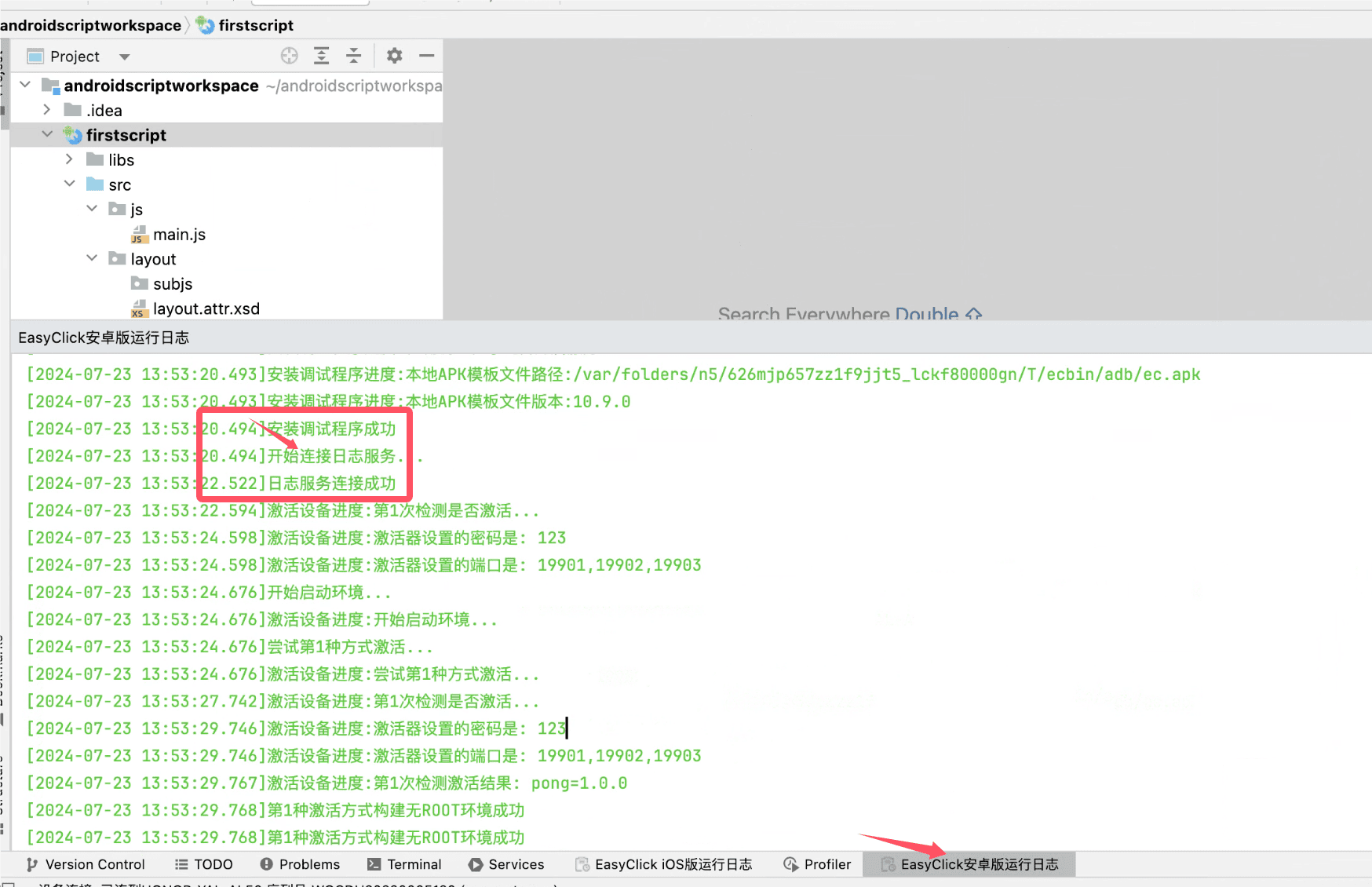This screenshot has height=887, width=1372.
Task: Click log line showing pong=1.0.0
Action: tap(327, 783)
